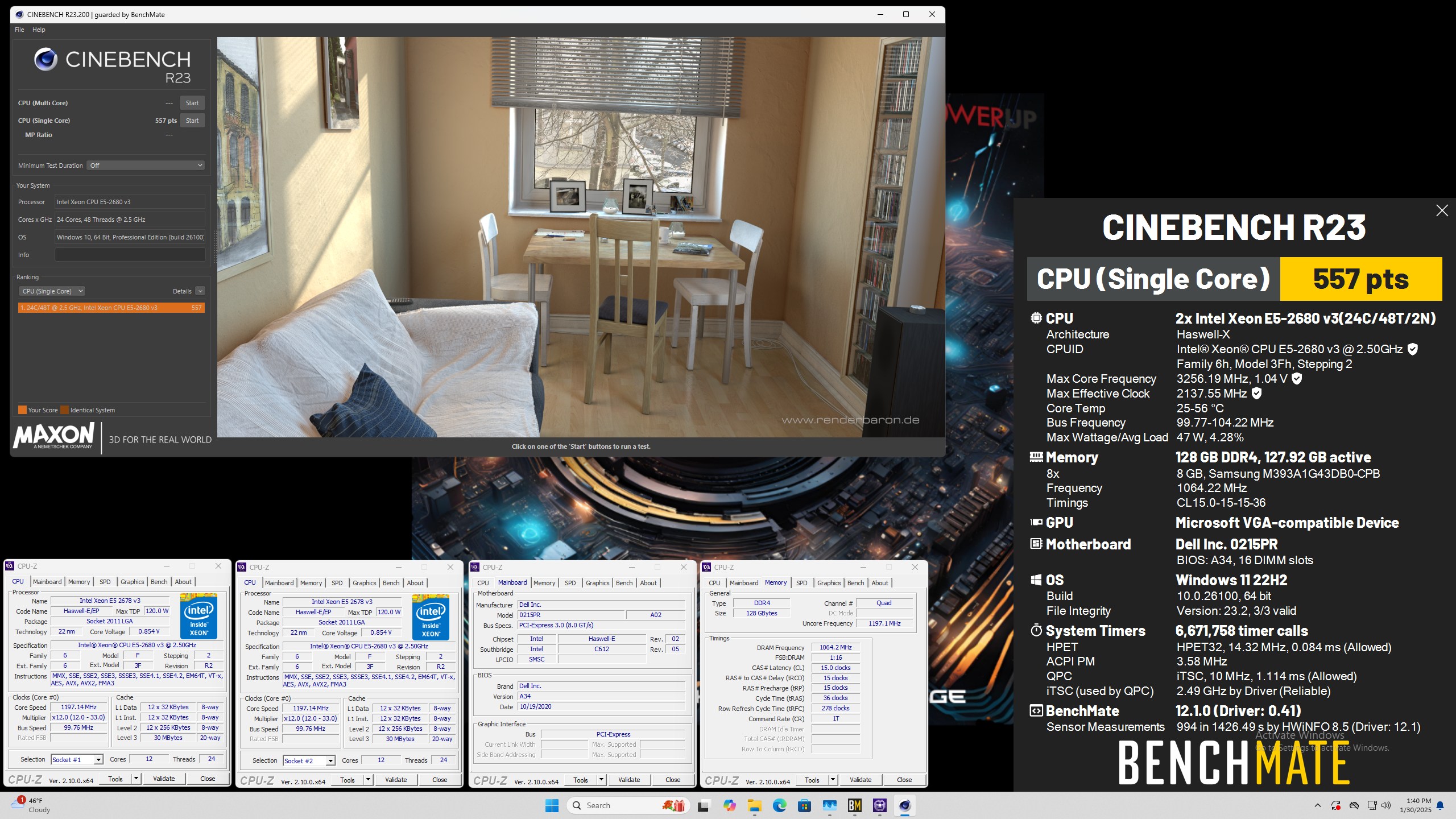The image size is (1456, 819).
Task: Start the CPU (Multi Core) test
Action: click(192, 103)
